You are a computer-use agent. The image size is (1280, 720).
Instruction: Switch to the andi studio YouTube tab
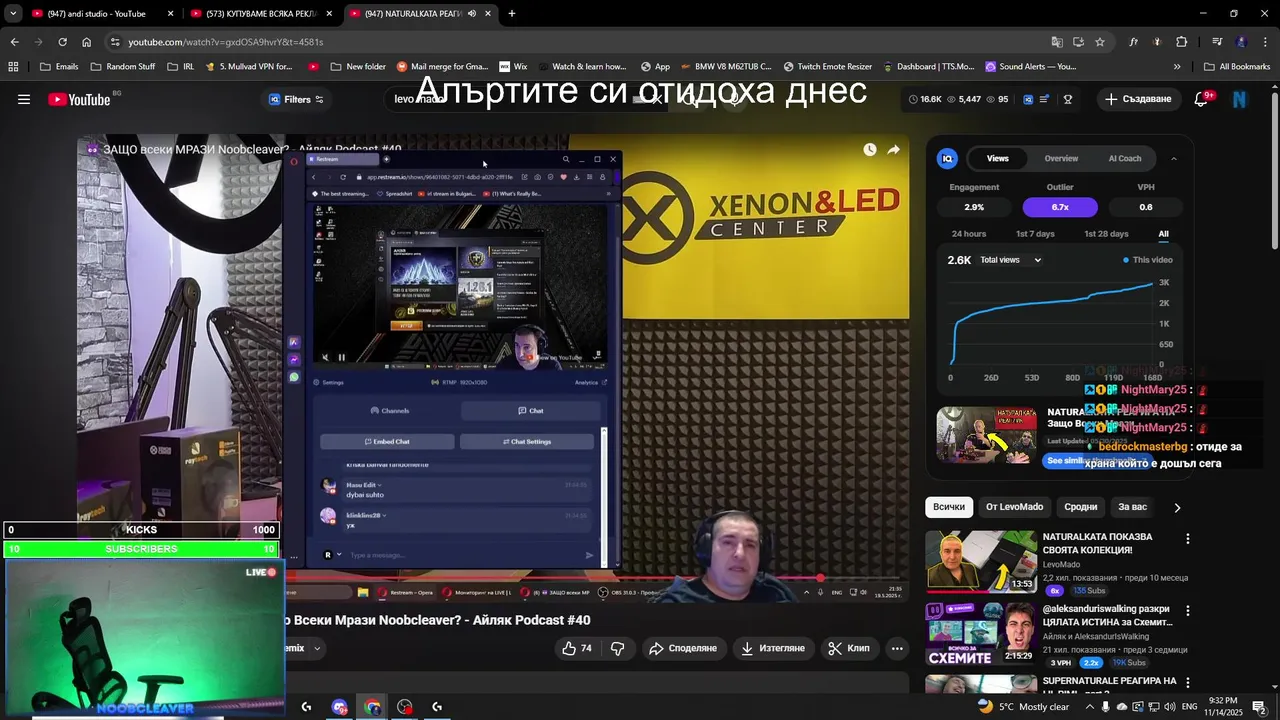[100, 14]
